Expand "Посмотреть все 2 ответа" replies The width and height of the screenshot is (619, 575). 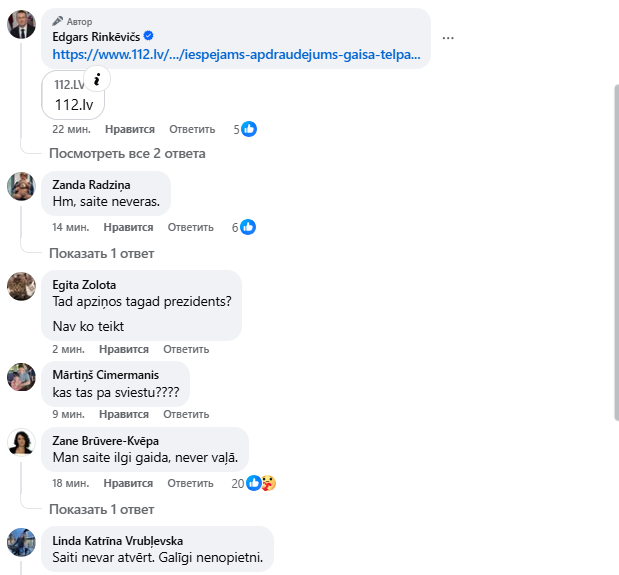pyautogui.click(x=127, y=153)
